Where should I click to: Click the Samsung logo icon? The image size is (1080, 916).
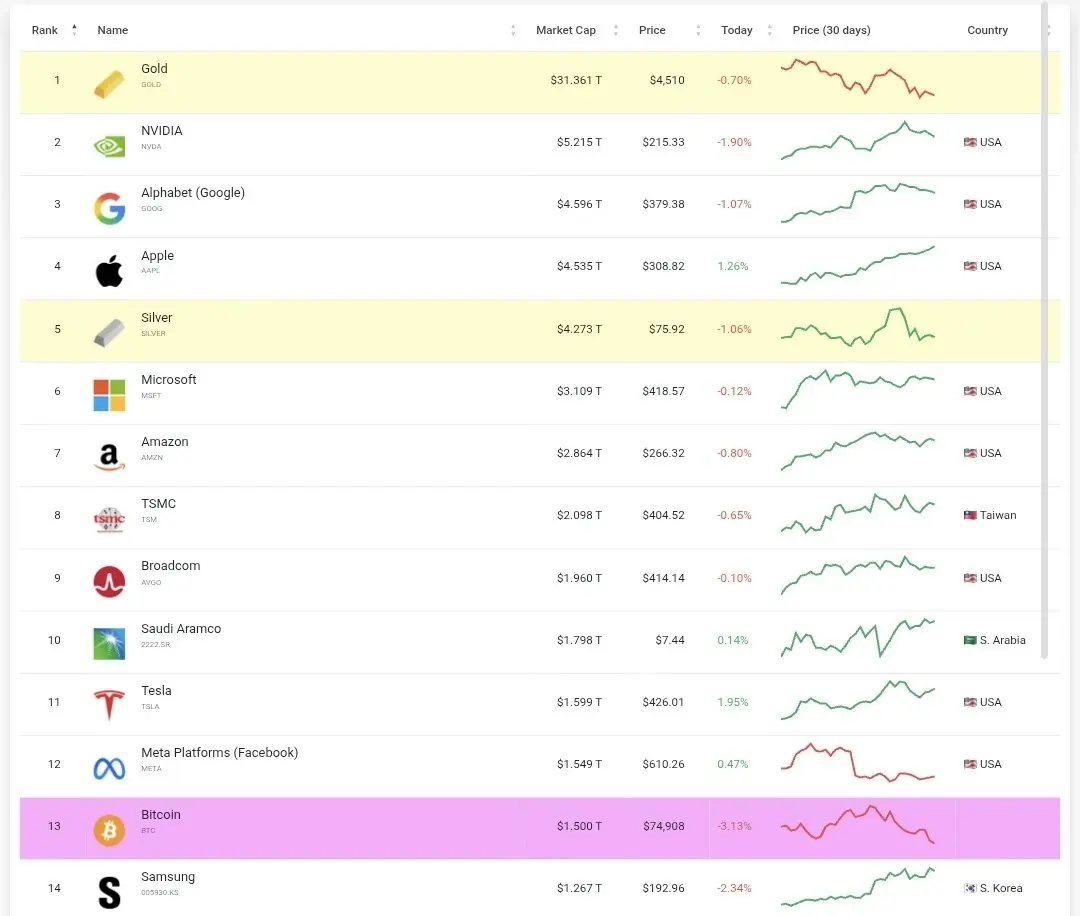click(x=109, y=893)
